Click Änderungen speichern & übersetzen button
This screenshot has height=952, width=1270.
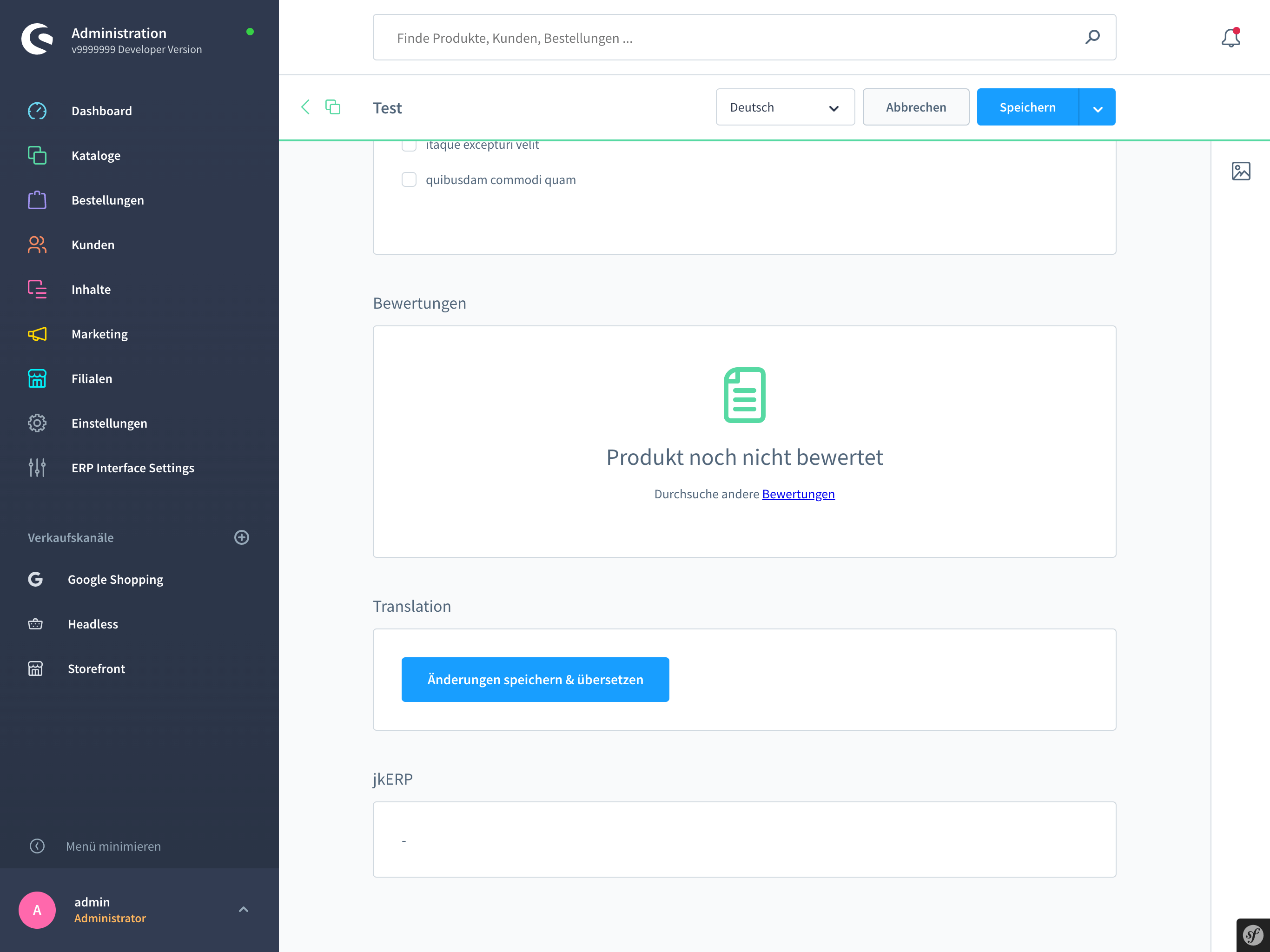coord(535,679)
